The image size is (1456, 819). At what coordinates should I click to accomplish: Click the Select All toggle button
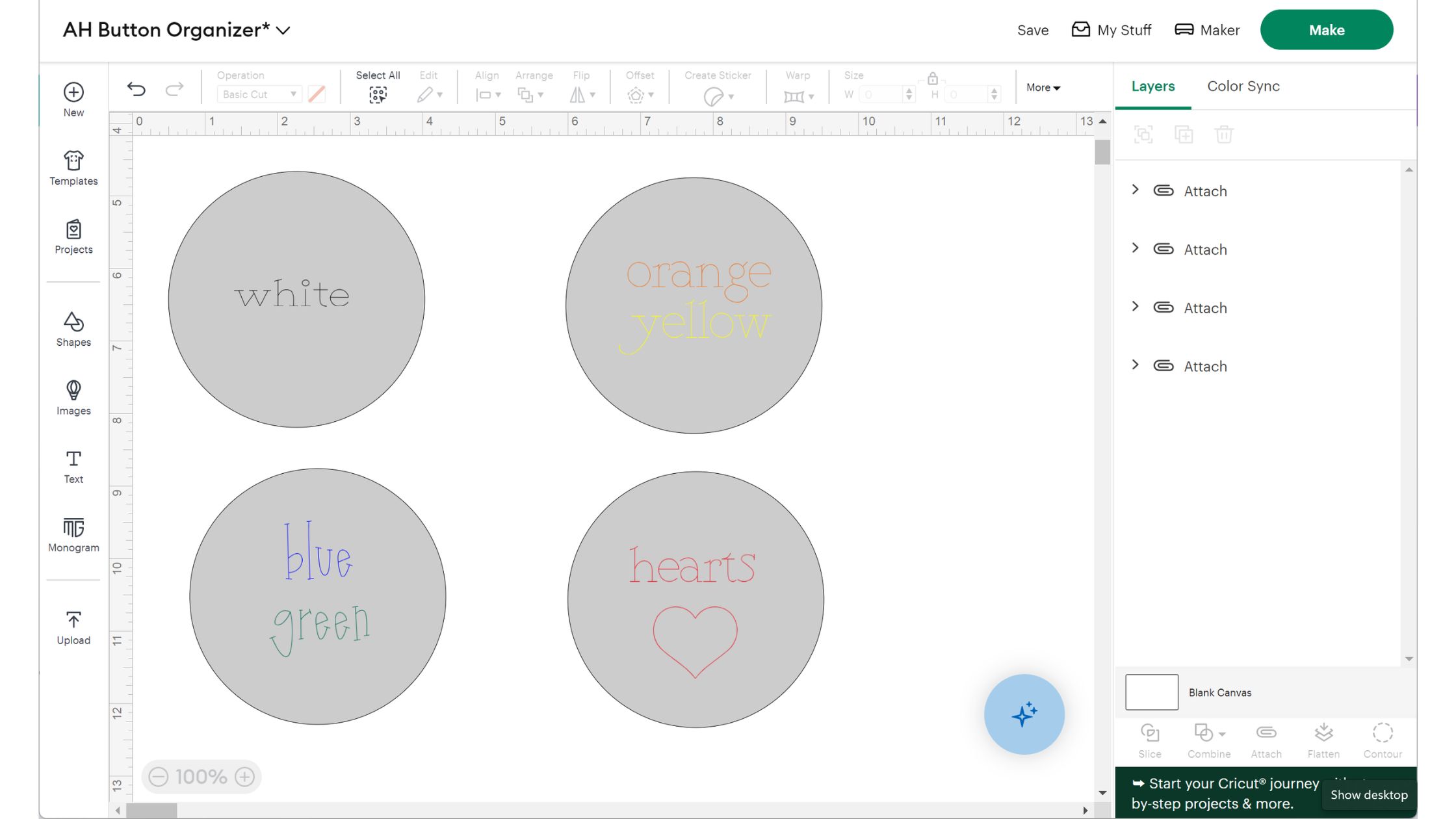(378, 94)
